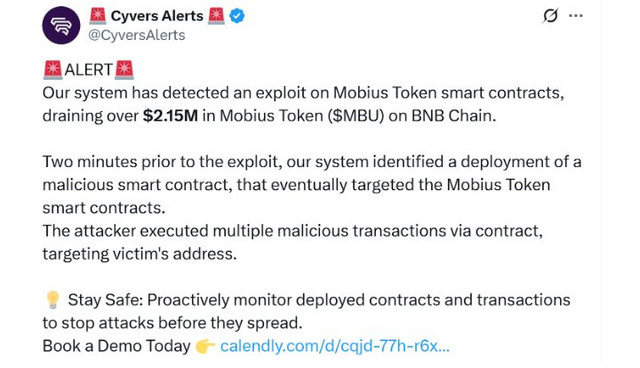Click the siren emoji after the ALERT text

(x=124, y=69)
